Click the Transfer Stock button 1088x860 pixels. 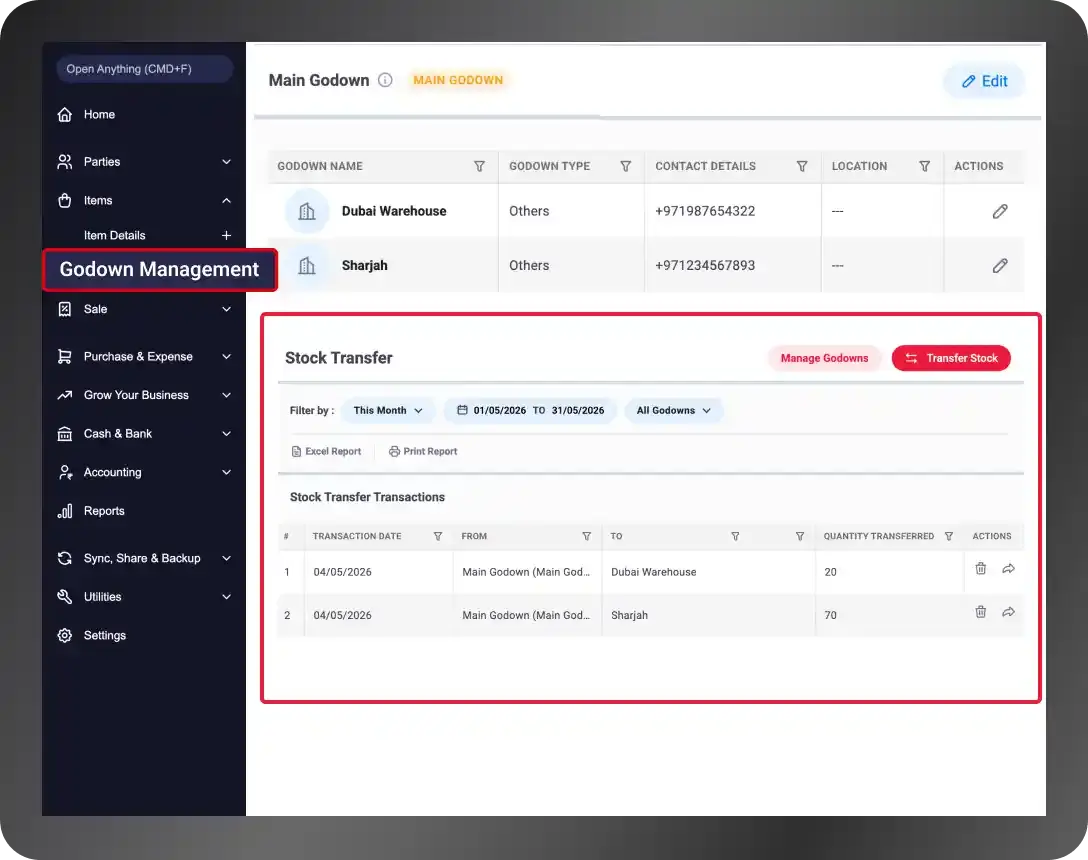coord(951,358)
